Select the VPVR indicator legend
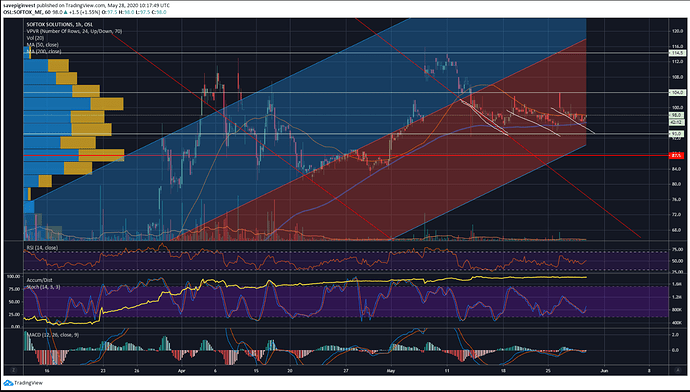Viewport: 690px width, 392px height. [74, 31]
